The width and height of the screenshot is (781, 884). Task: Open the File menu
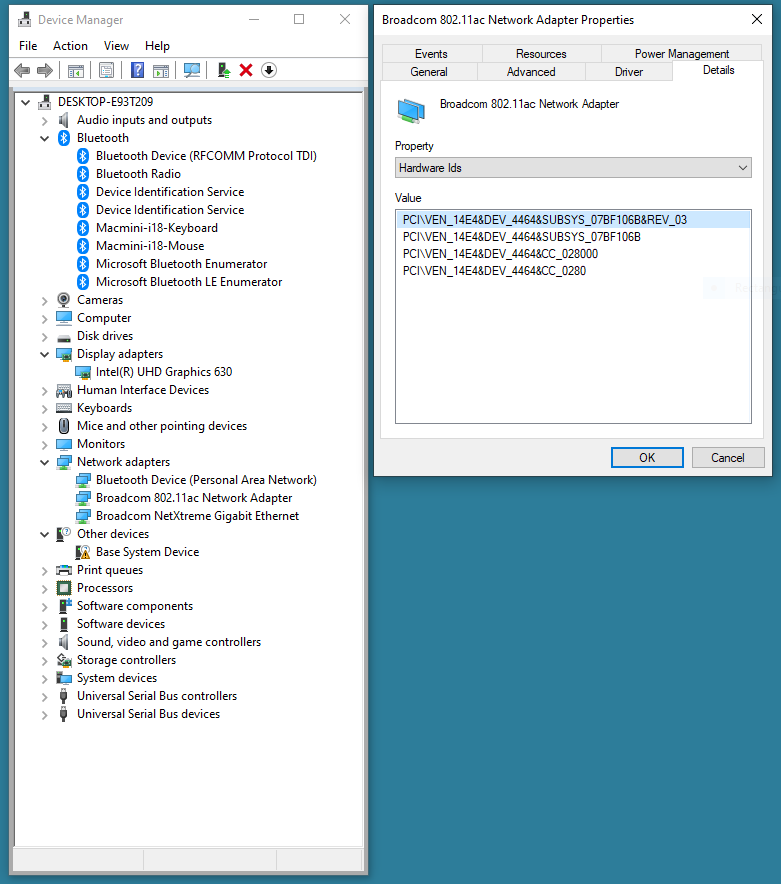tap(28, 46)
